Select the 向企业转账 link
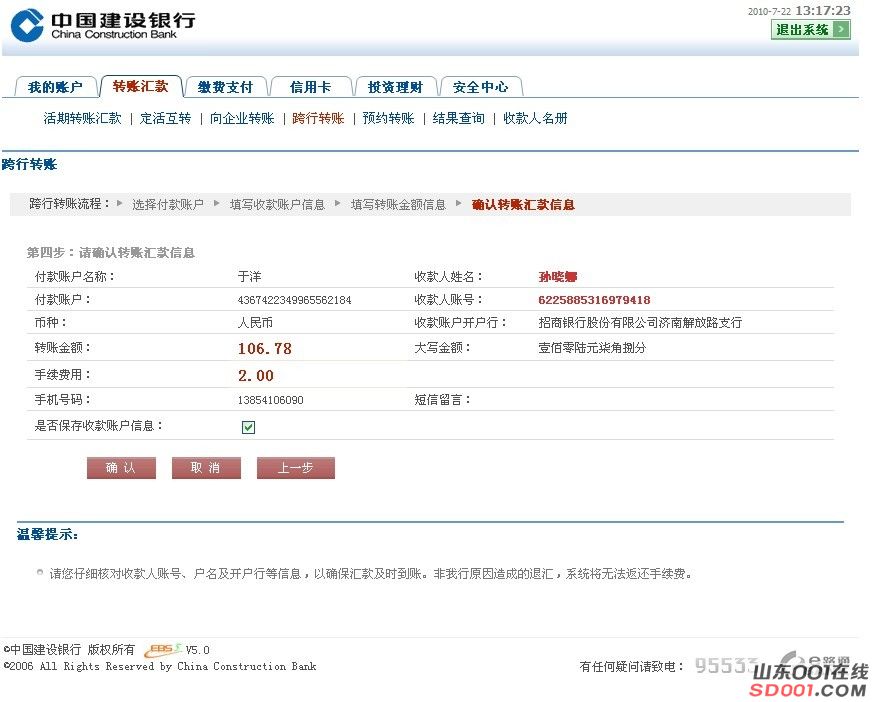 pos(242,118)
